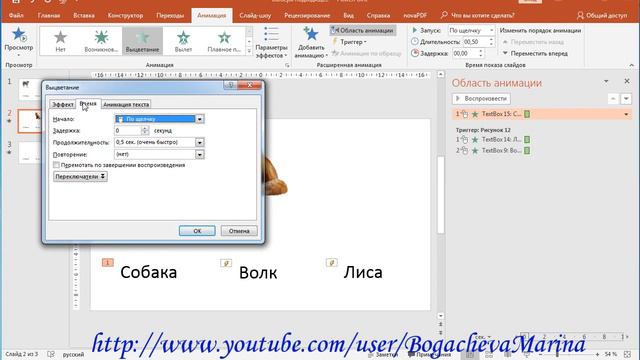Image resolution: width=640 pixels, height=360 pixels.
Task: Select the Вылет animation effect
Action: (183, 41)
